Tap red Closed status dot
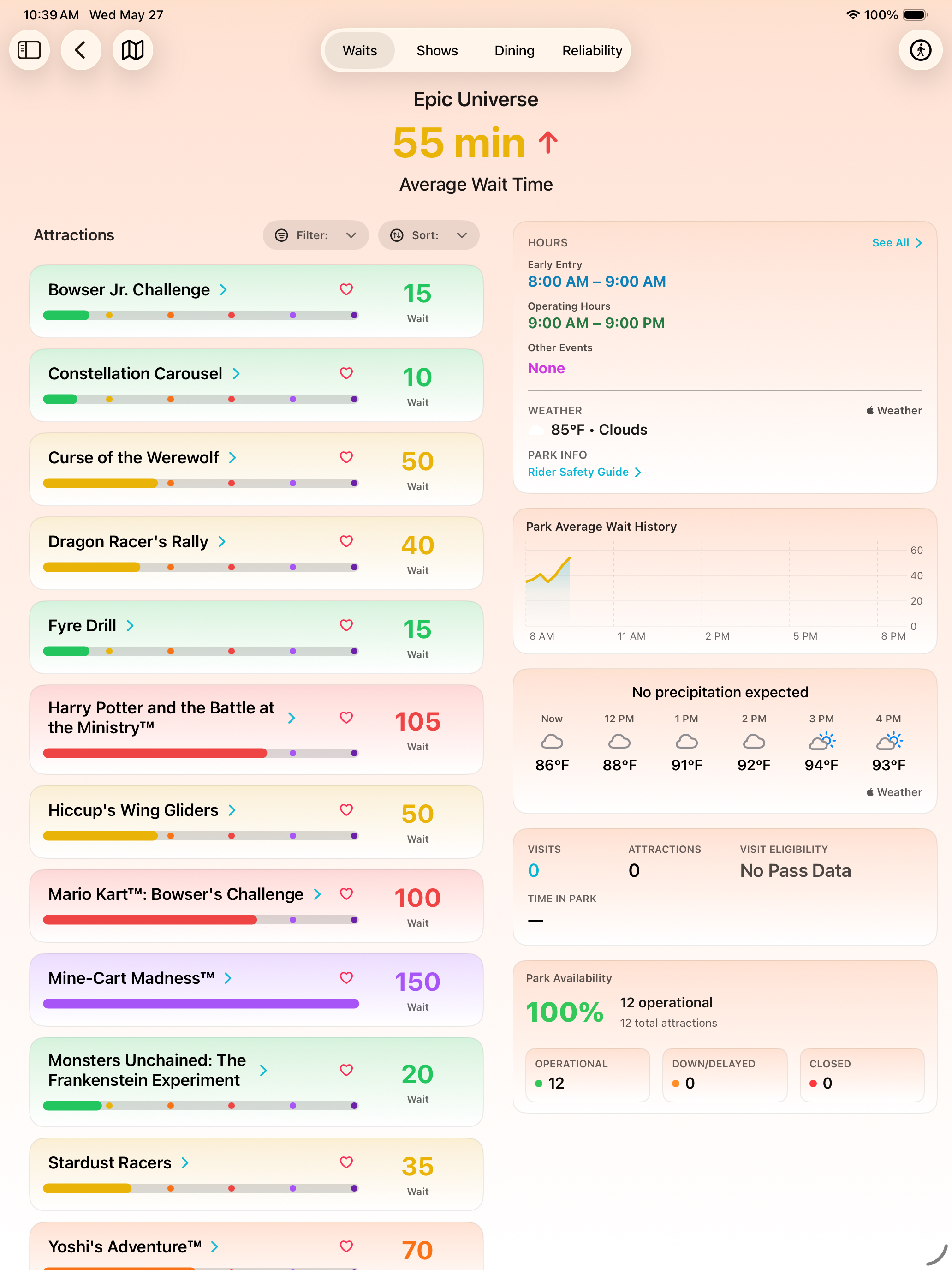 [x=813, y=1084]
